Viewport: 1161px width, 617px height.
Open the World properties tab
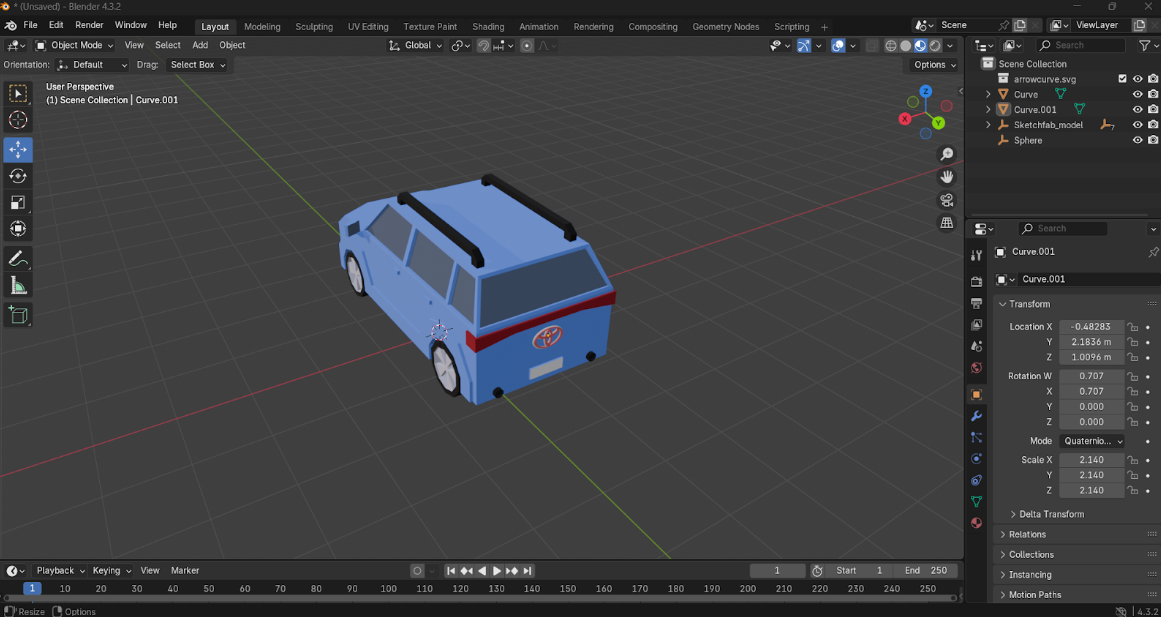click(x=977, y=367)
